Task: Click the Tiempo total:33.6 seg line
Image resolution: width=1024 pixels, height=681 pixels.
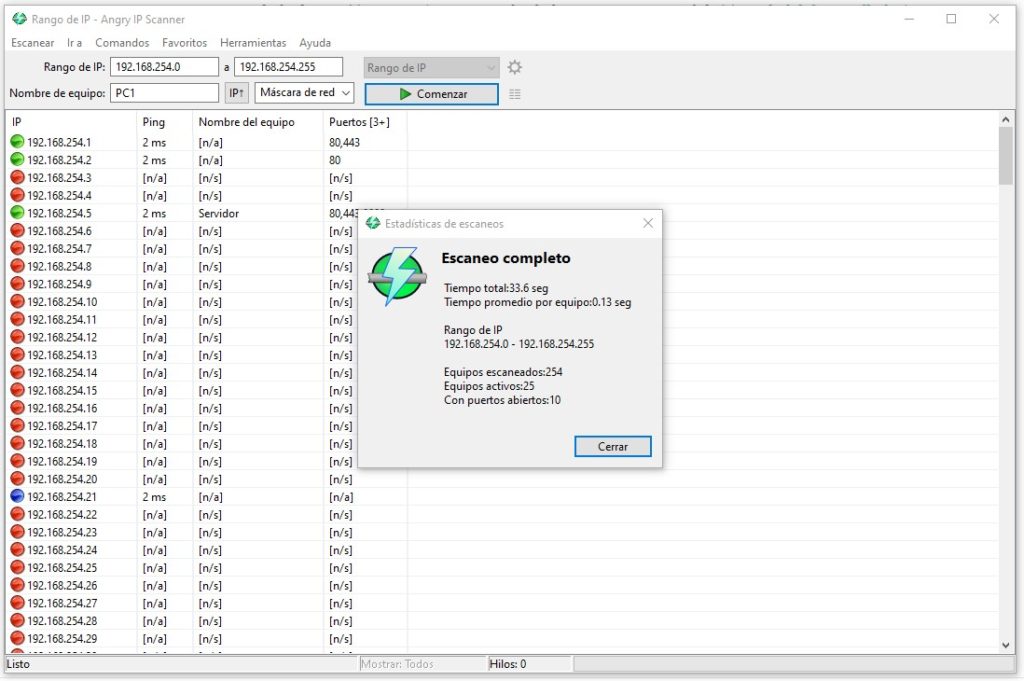Action: (x=496, y=288)
